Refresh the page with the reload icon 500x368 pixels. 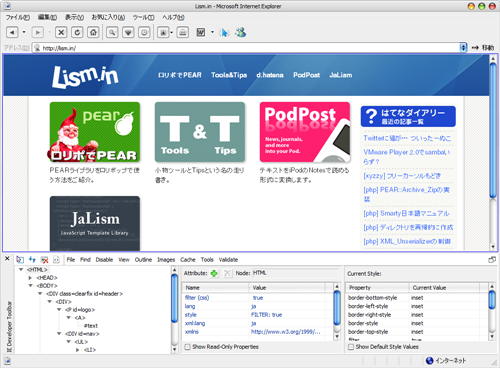(77, 32)
